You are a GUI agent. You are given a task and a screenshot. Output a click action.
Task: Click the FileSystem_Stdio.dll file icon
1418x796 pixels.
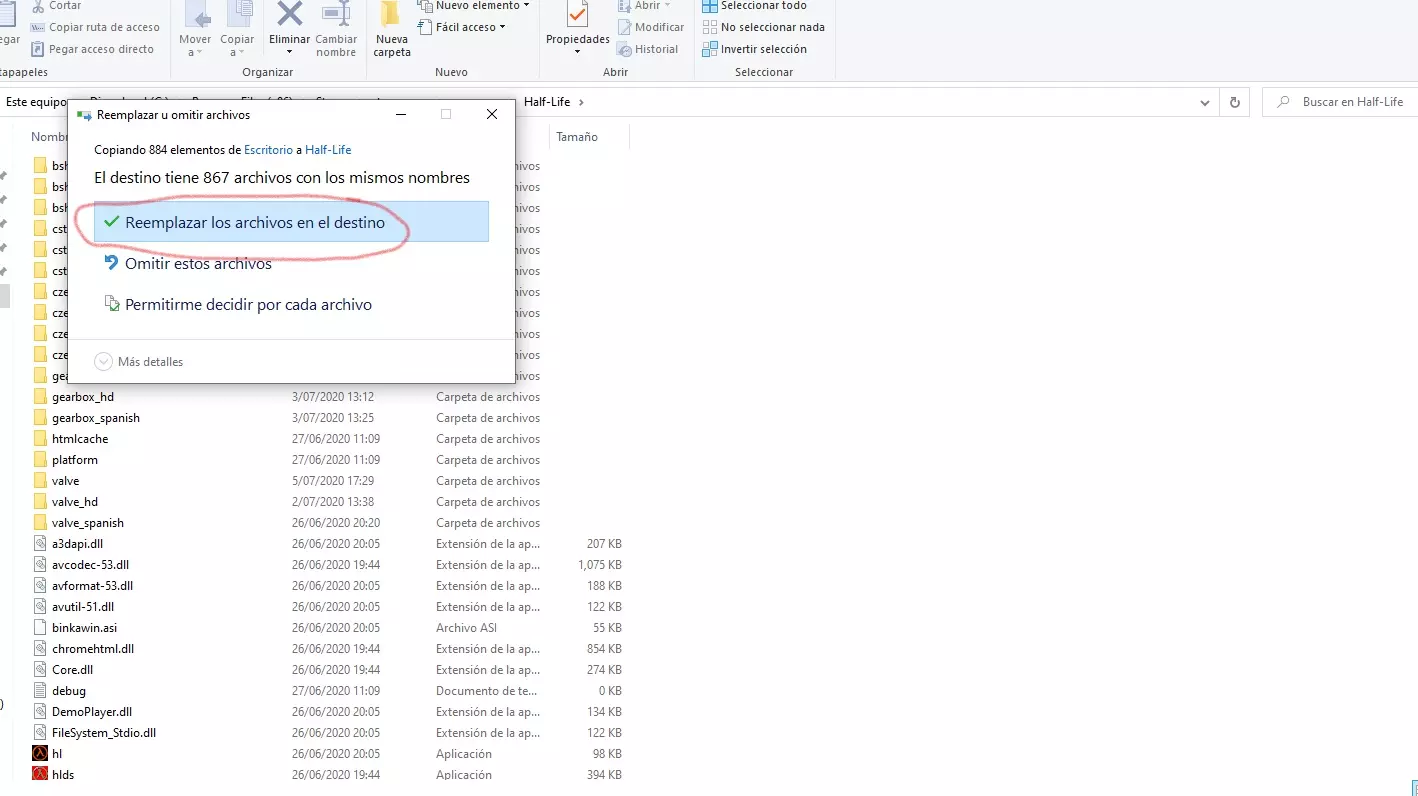[x=40, y=733]
